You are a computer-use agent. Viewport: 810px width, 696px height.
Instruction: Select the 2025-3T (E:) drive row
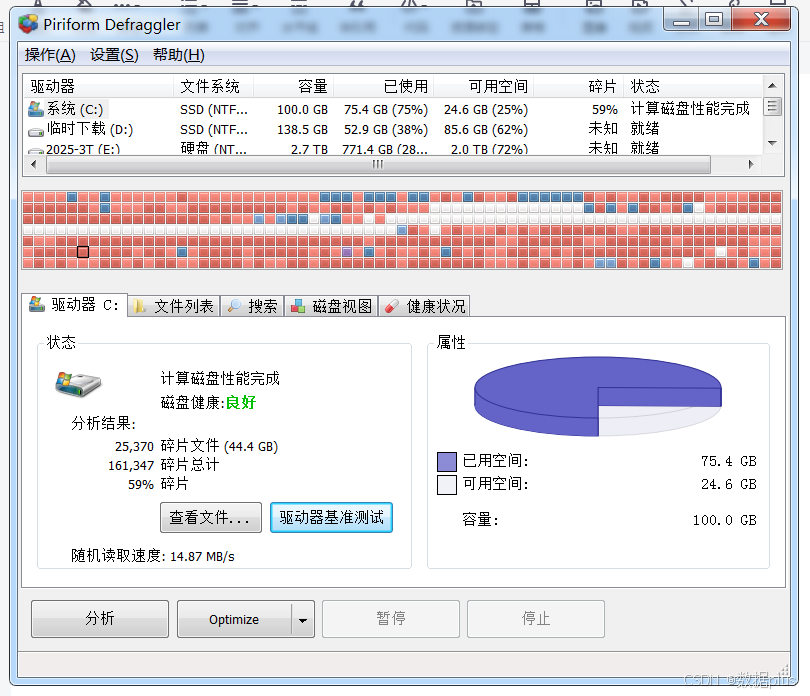tap(393, 149)
